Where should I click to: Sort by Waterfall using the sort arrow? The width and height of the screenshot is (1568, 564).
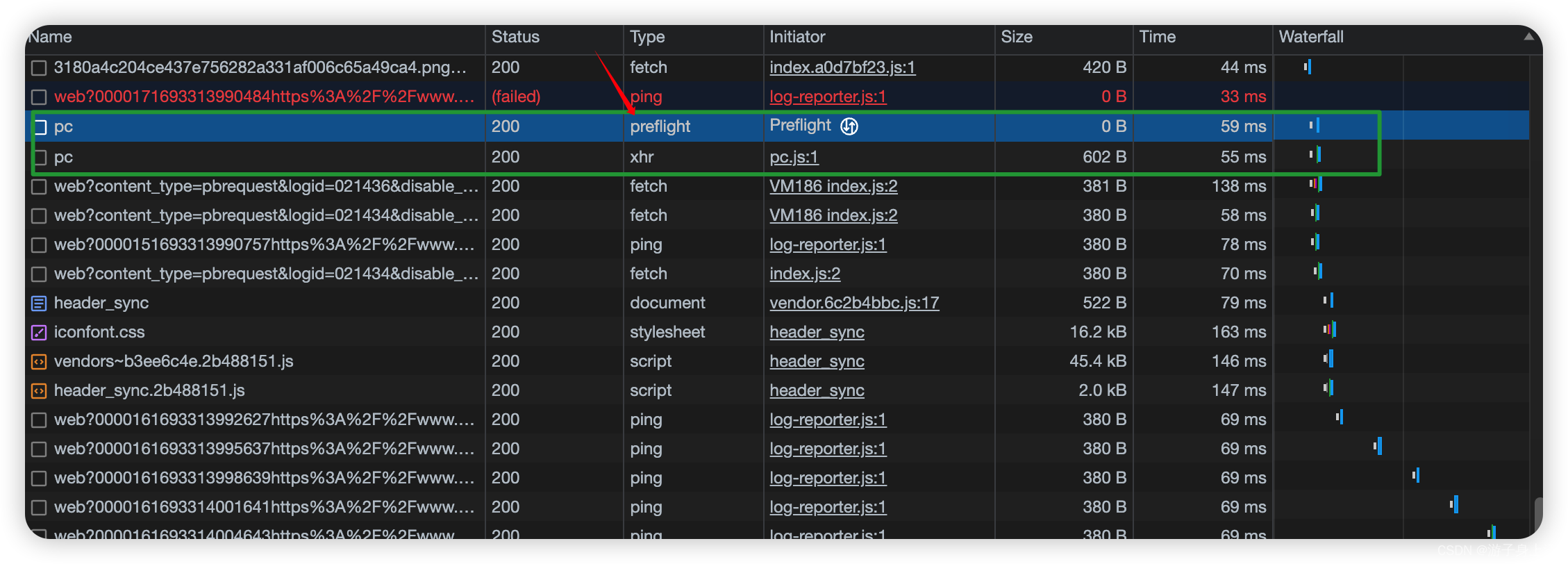click(x=1528, y=37)
